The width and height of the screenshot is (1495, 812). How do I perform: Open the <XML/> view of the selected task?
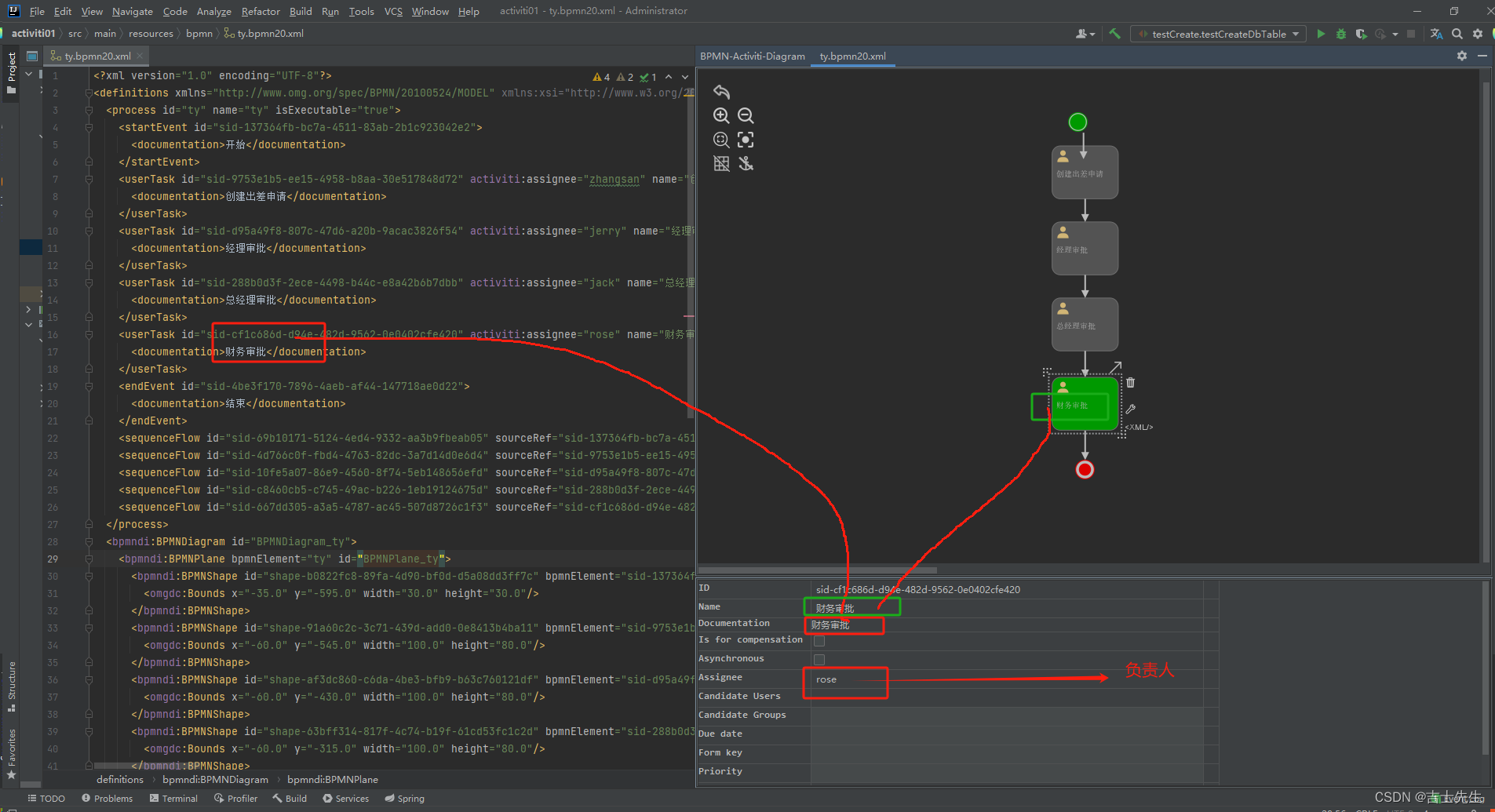(x=1139, y=428)
